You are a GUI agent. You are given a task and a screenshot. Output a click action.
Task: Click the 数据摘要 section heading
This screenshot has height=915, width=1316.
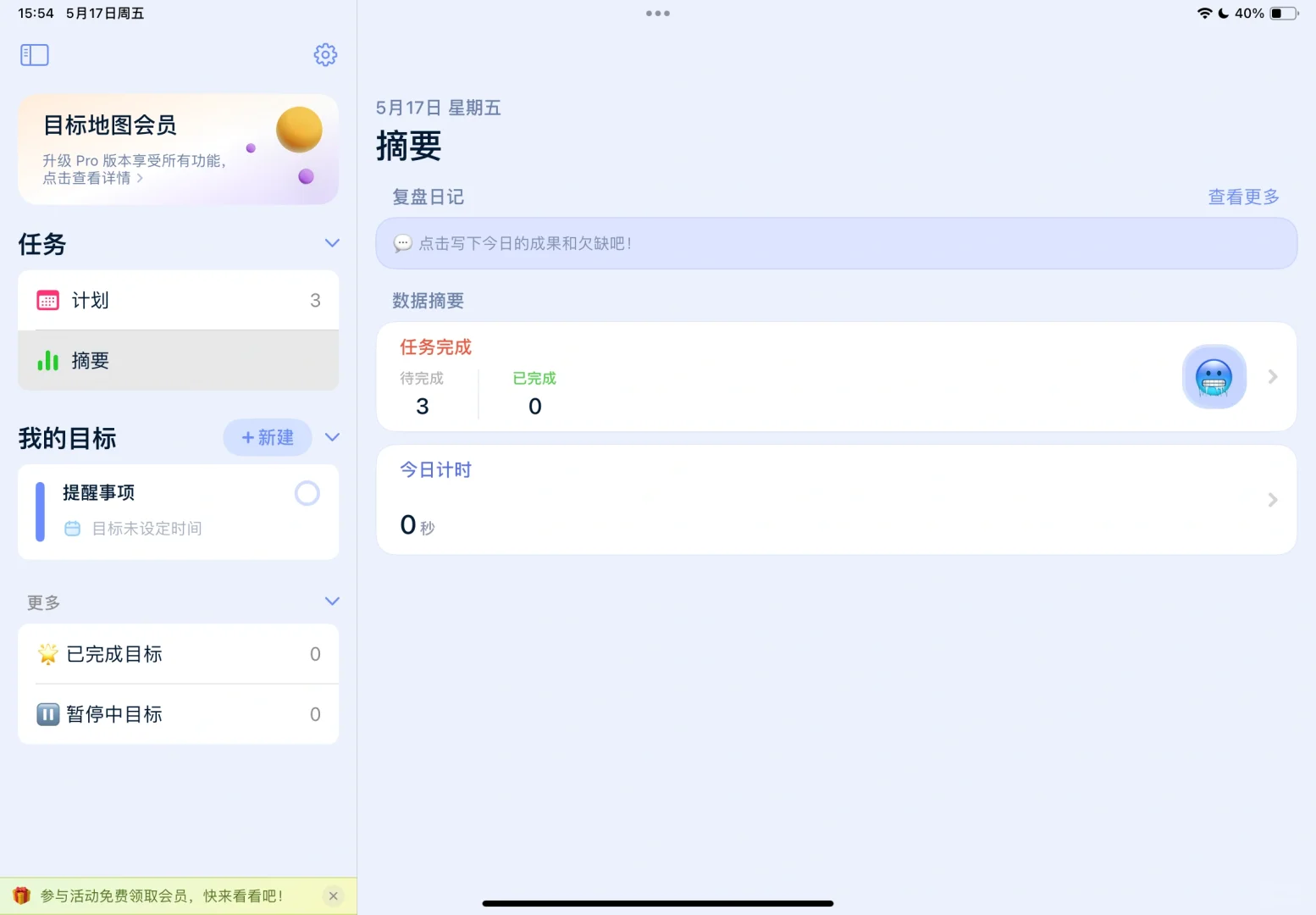pos(428,301)
